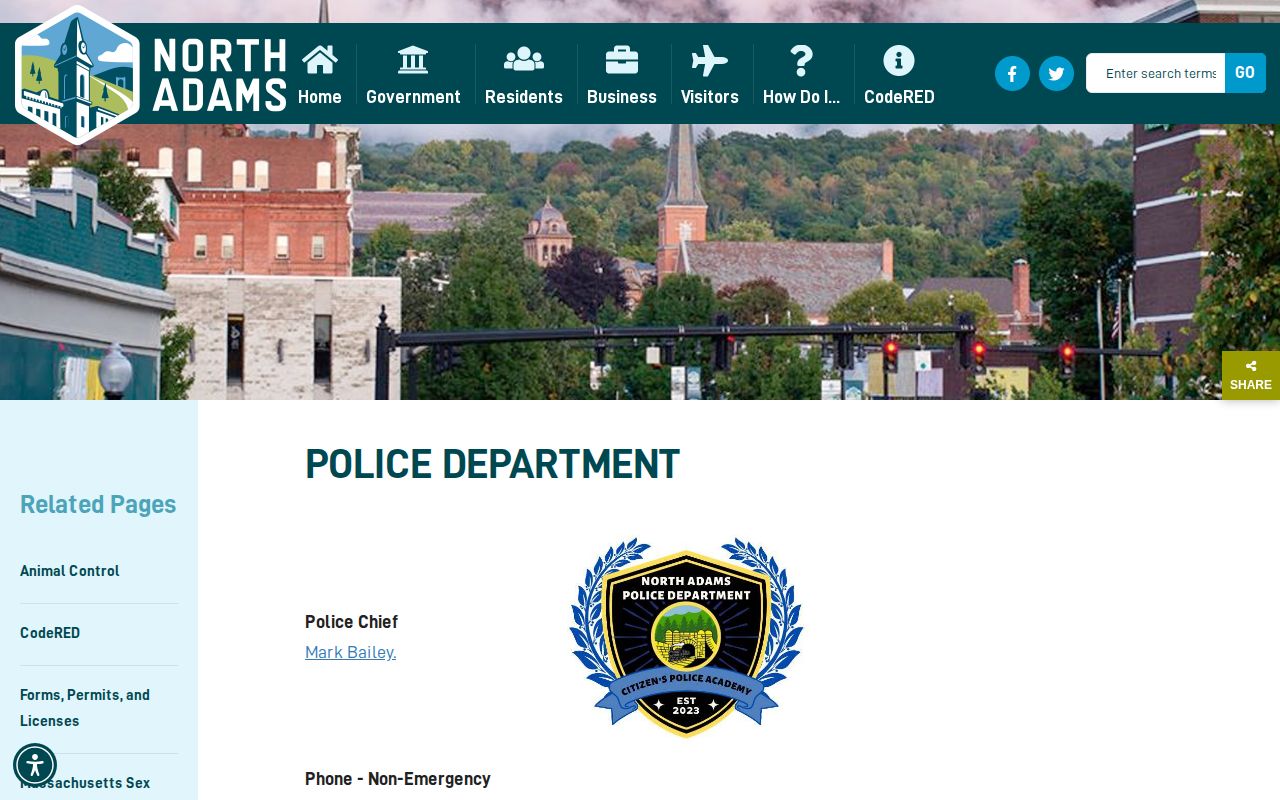This screenshot has height=800, width=1280.
Task: Click the Phone - Non-Emergency label
Action: click(x=398, y=779)
